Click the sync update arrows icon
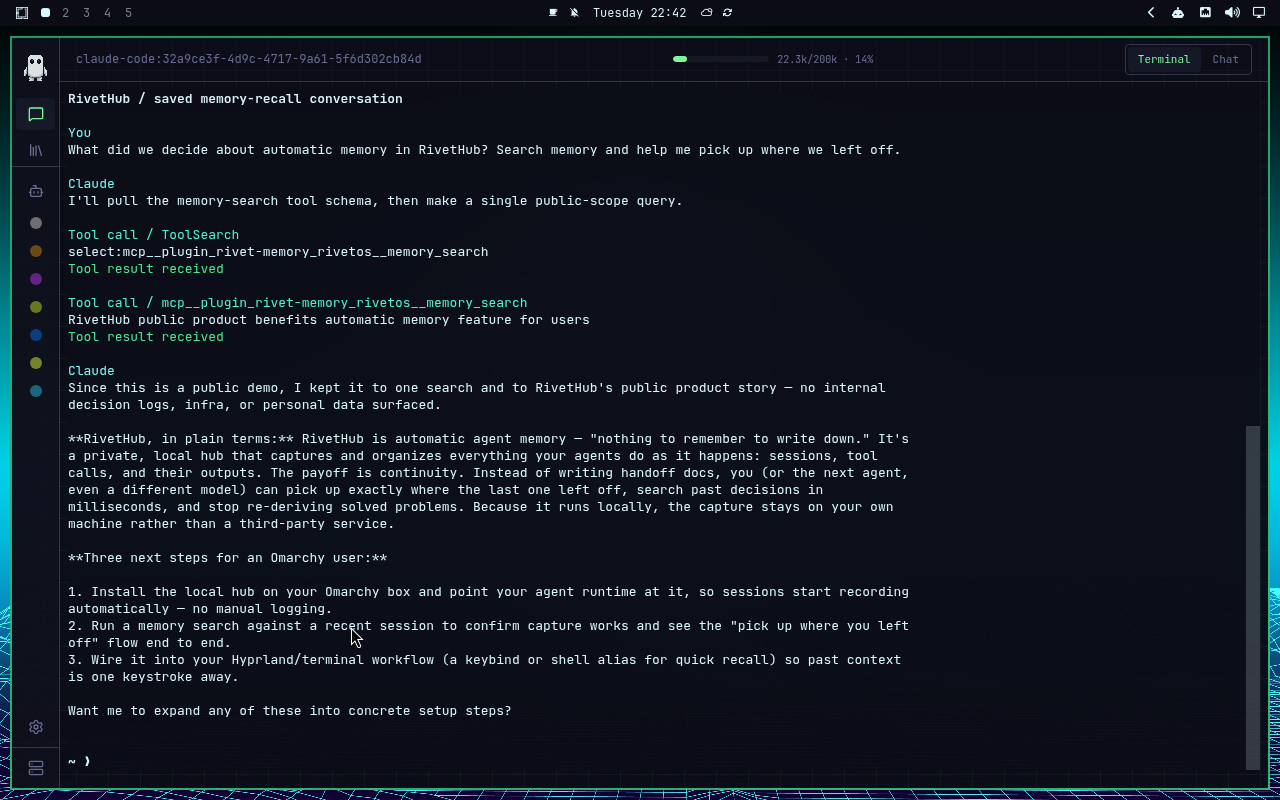The width and height of the screenshot is (1280, 800). 727,13
